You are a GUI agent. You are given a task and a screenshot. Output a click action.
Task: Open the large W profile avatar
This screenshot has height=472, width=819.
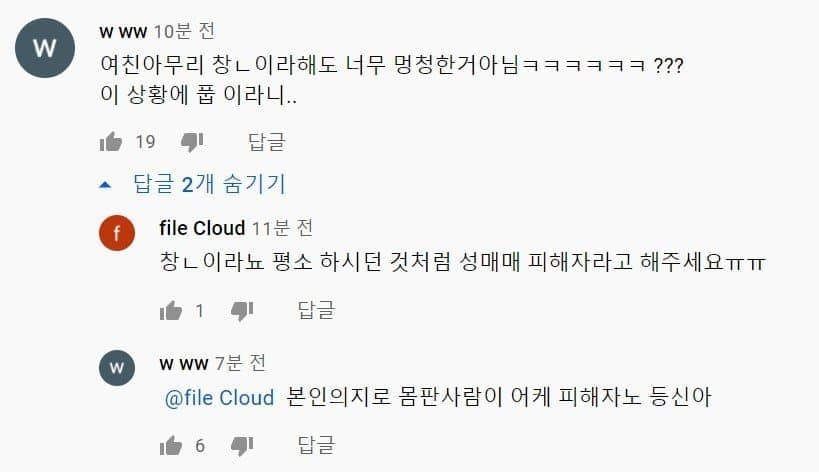(45, 48)
